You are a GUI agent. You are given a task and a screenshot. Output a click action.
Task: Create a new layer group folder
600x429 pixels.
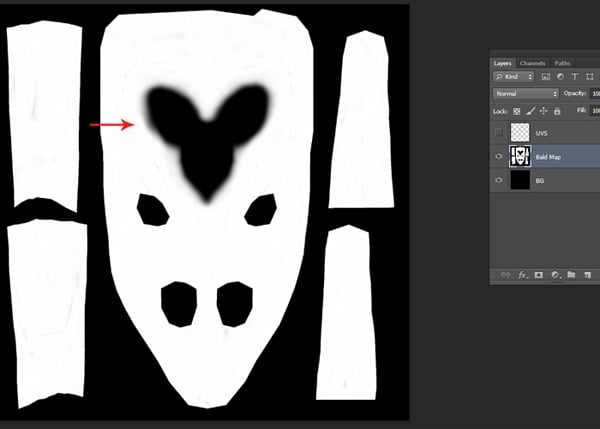point(571,275)
